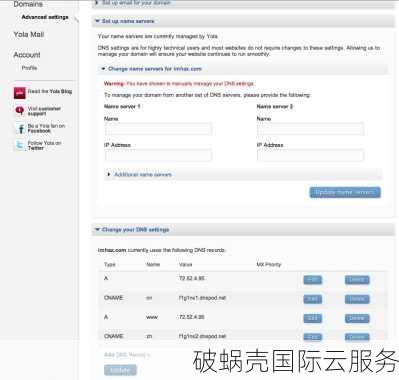Edit the A record with blank name
This screenshot has width=399, height=380.
click(x=313, y=280)
